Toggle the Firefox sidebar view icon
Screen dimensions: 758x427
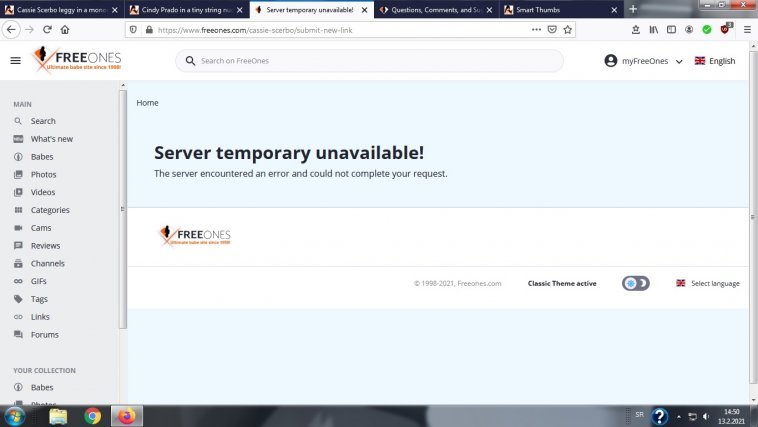(x=671, y=29)
